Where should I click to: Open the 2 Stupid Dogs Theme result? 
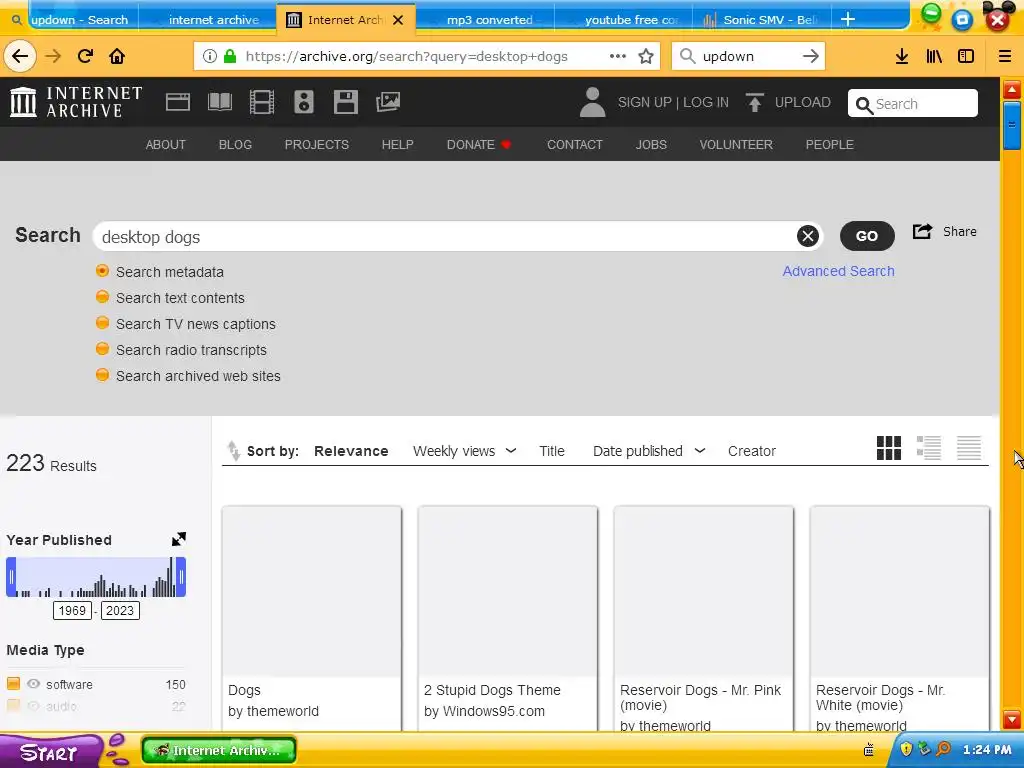coord(507,617)
